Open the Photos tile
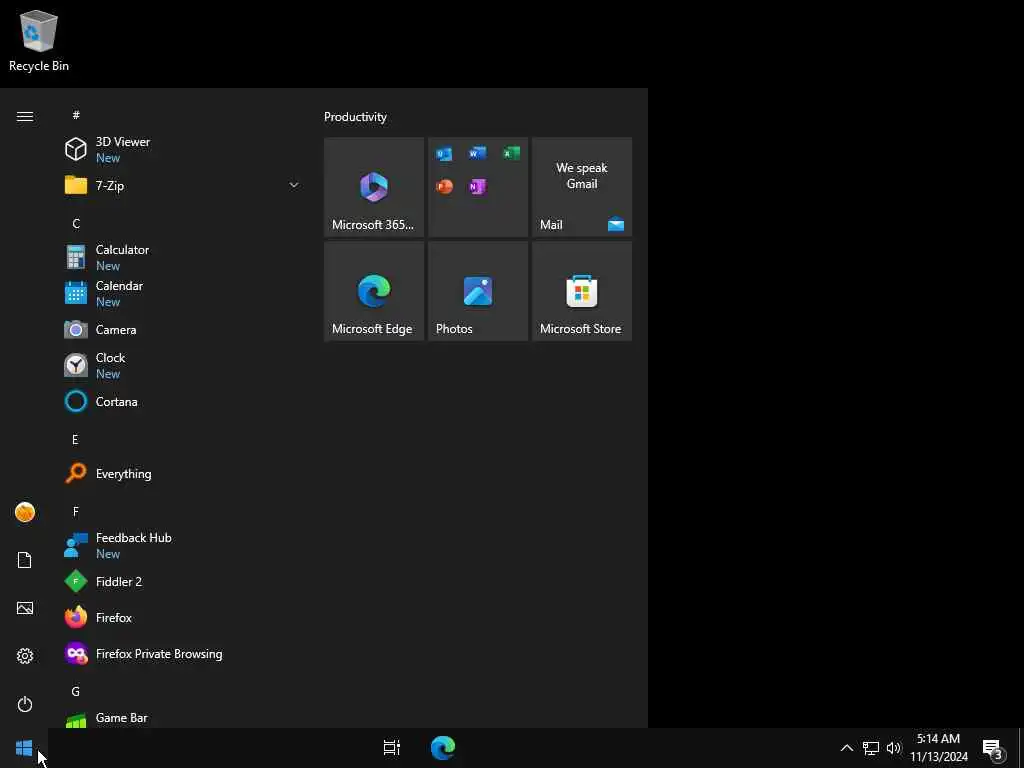This screenshot has height=768, width=1024. tap(478, 291)
